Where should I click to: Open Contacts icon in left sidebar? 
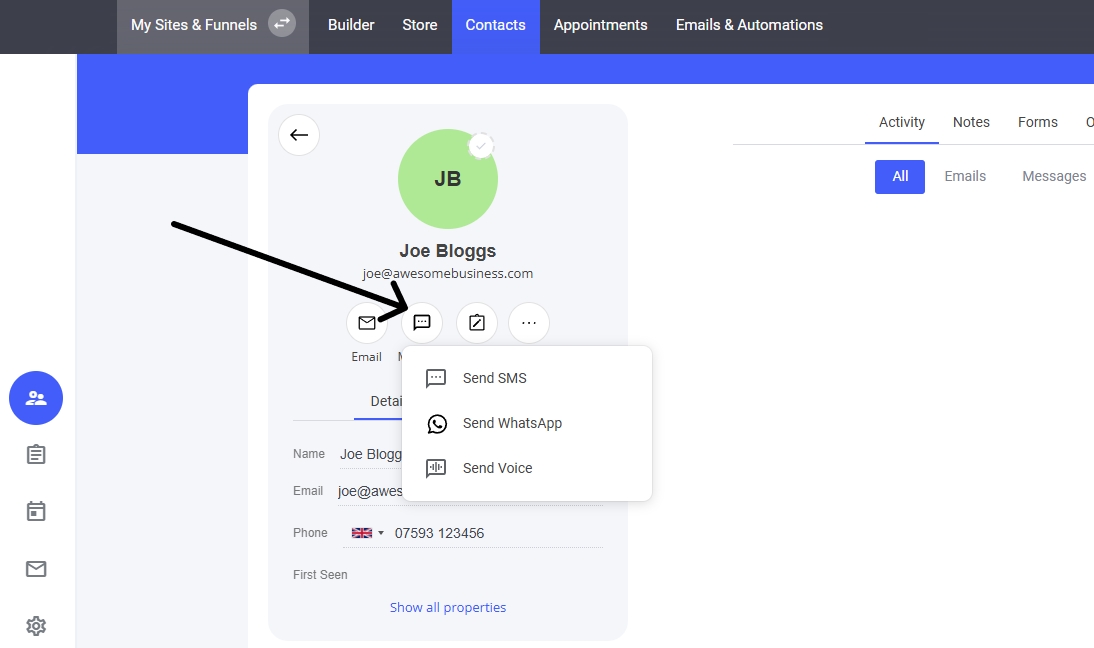36,398
